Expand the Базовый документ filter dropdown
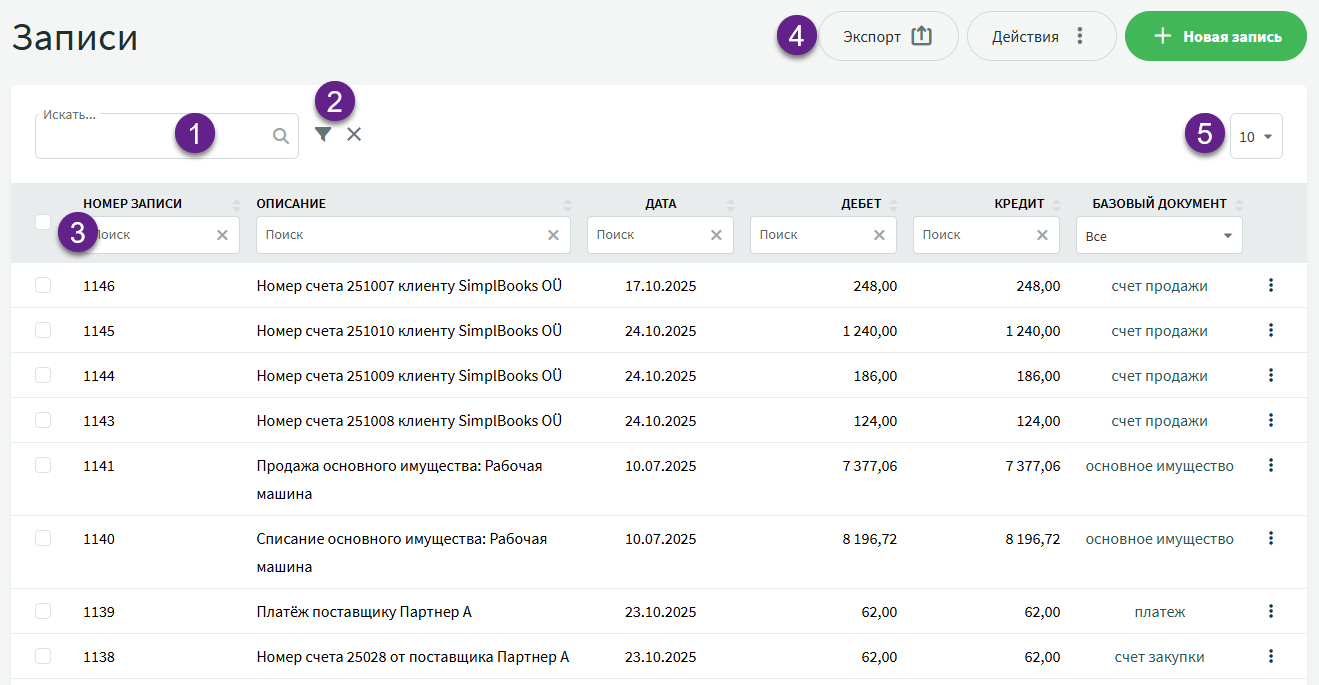Screen dimensions: 1319x685 [x=1159, y=236]
